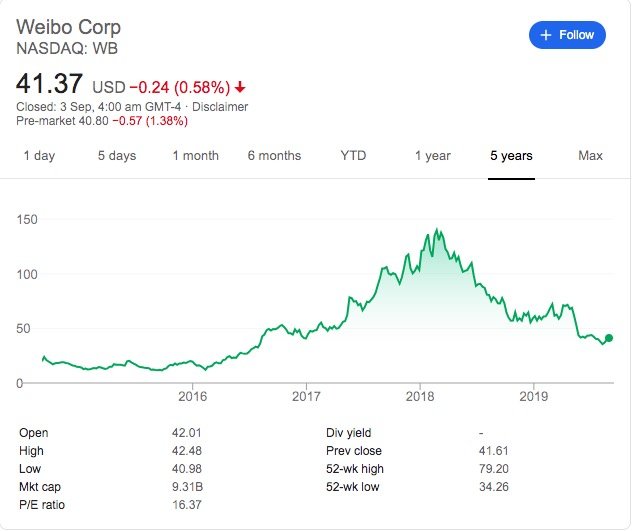637x531 pixels.
Task: Click the plus icon in Follow button
Action: (x=546, y=35)
